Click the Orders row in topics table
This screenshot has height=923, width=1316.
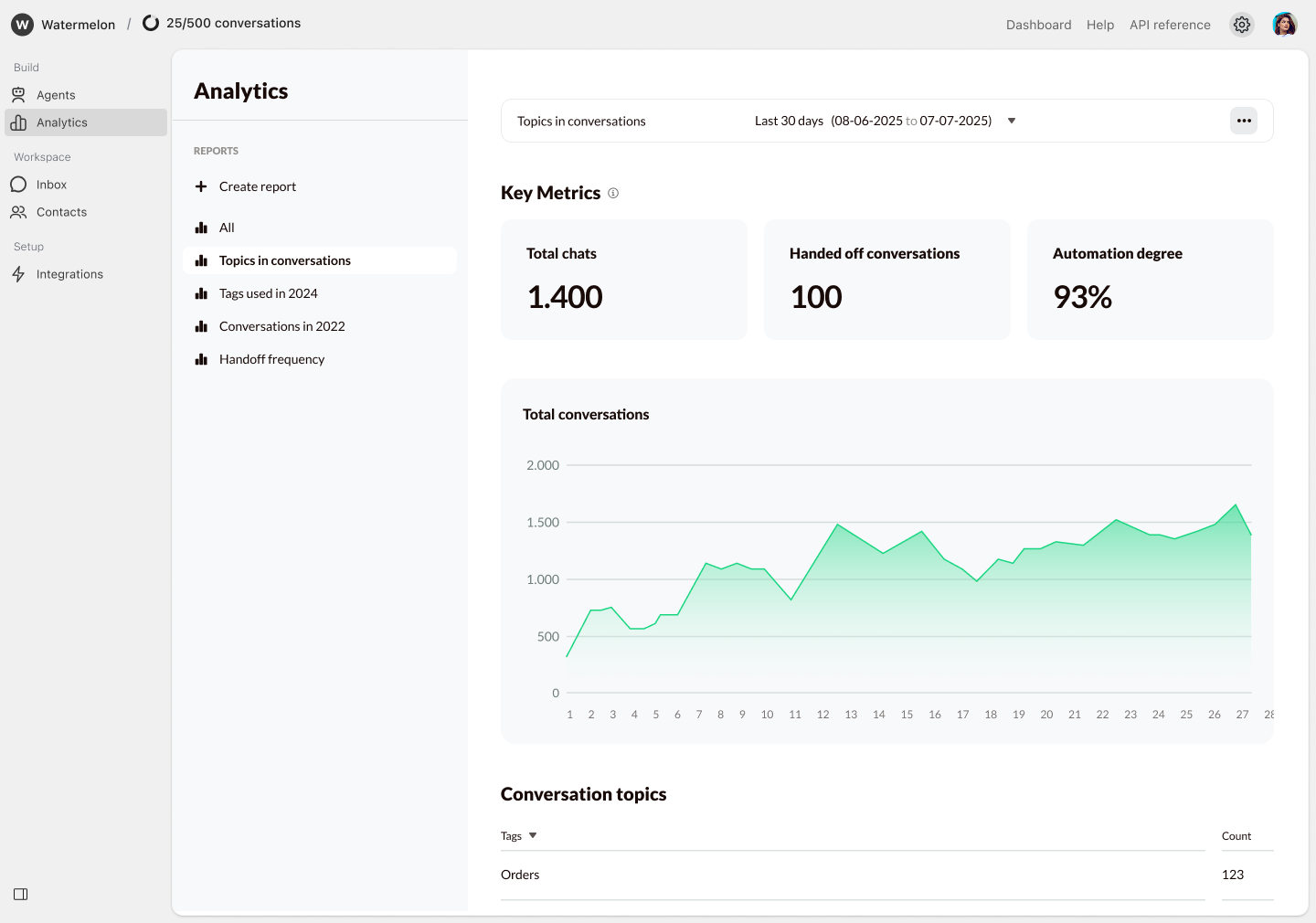coord(520,875)
